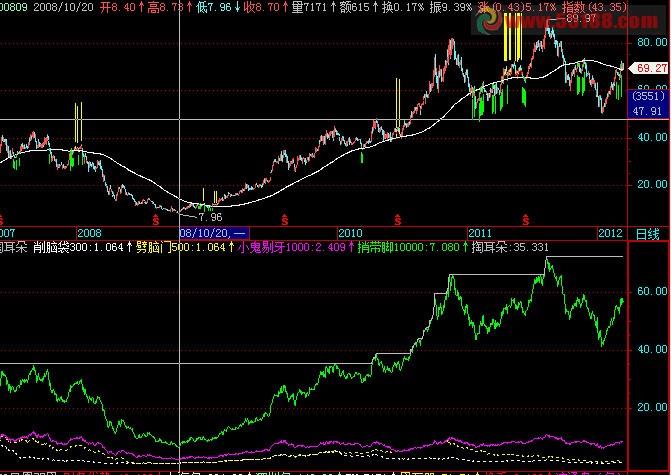Click the 7.96 low price annotation
671x475 pixels.
[211, 217]
